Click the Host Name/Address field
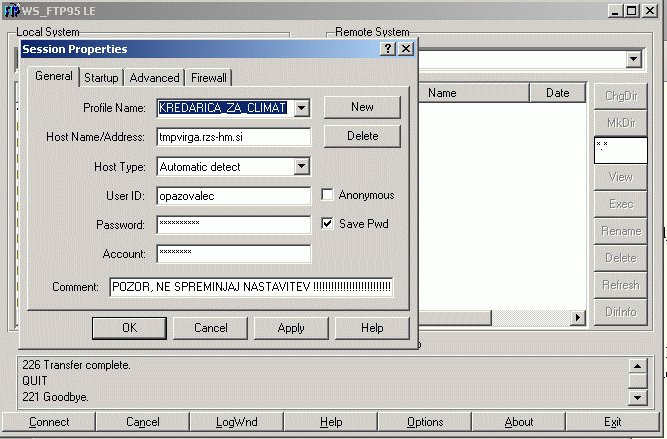This screenshot has height=439, width=667. click(233, 137)
